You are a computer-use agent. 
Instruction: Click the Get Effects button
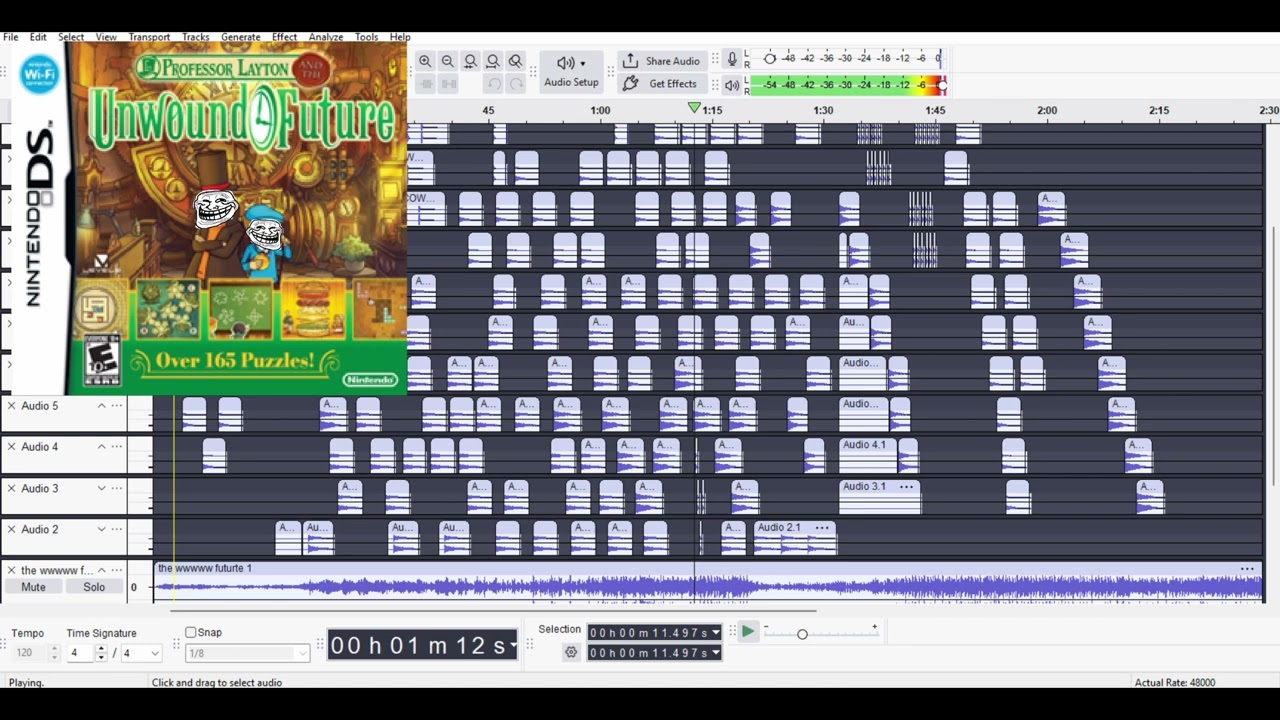pyautogui.click(x=661, y=84)
